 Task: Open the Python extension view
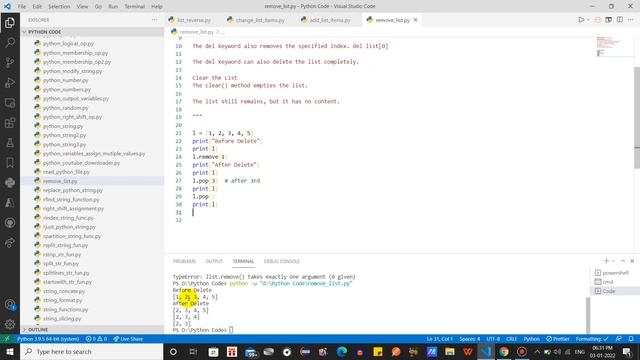(x=10, y=182)
